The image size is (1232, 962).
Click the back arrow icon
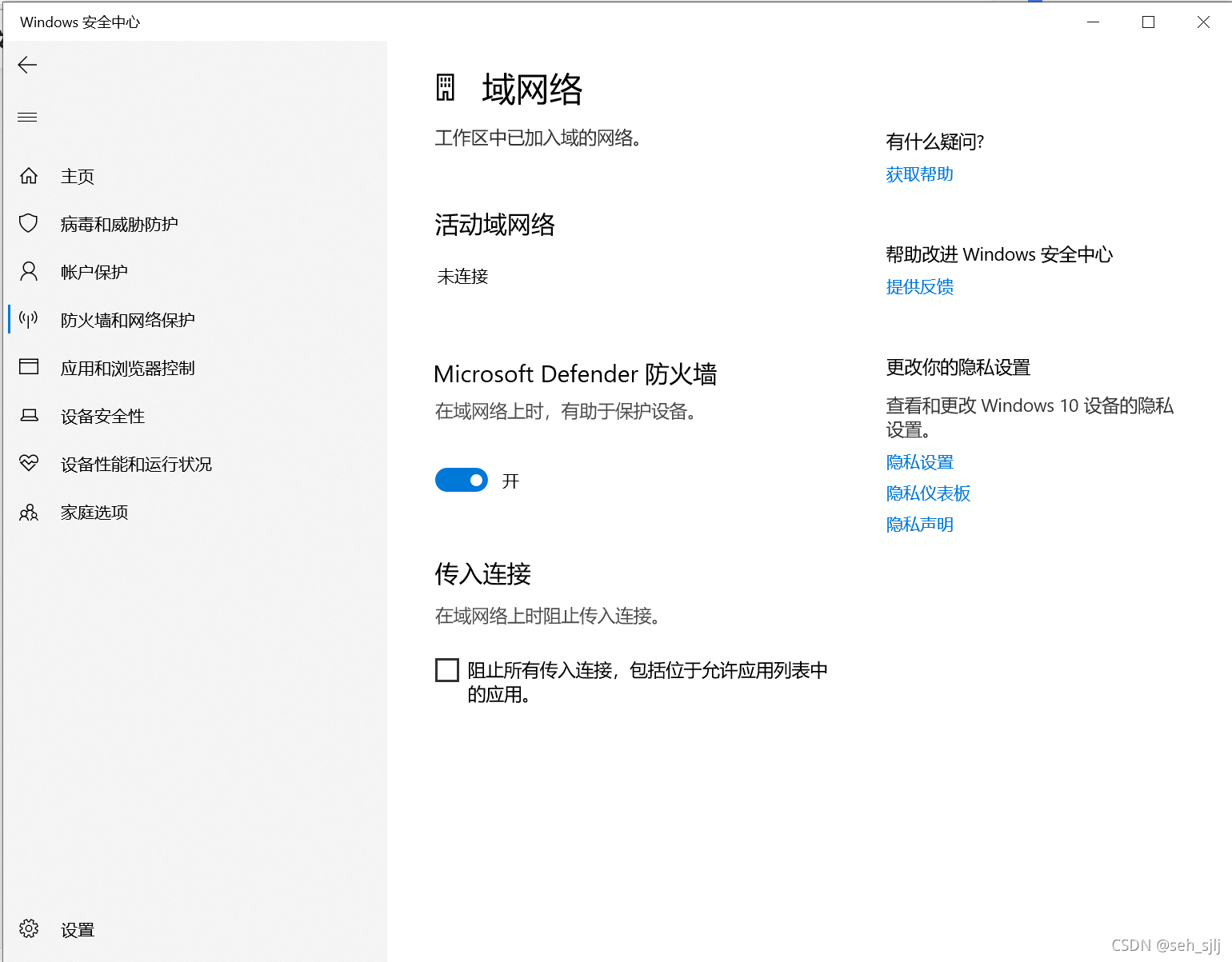pyautogui.click(x=28, y=65)
